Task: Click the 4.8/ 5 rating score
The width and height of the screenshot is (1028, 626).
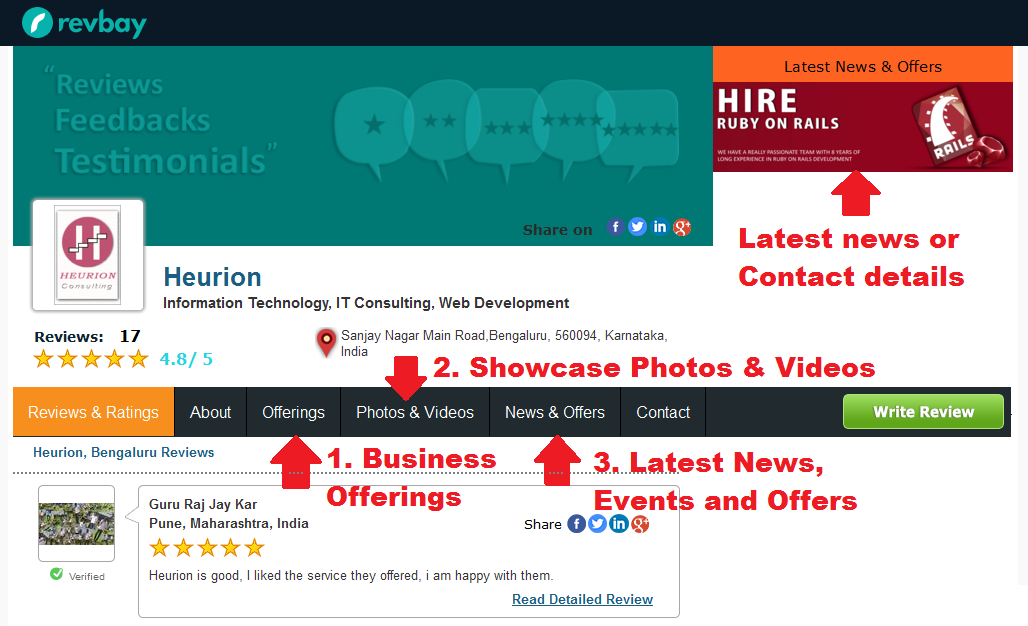Action: point(186,359)
